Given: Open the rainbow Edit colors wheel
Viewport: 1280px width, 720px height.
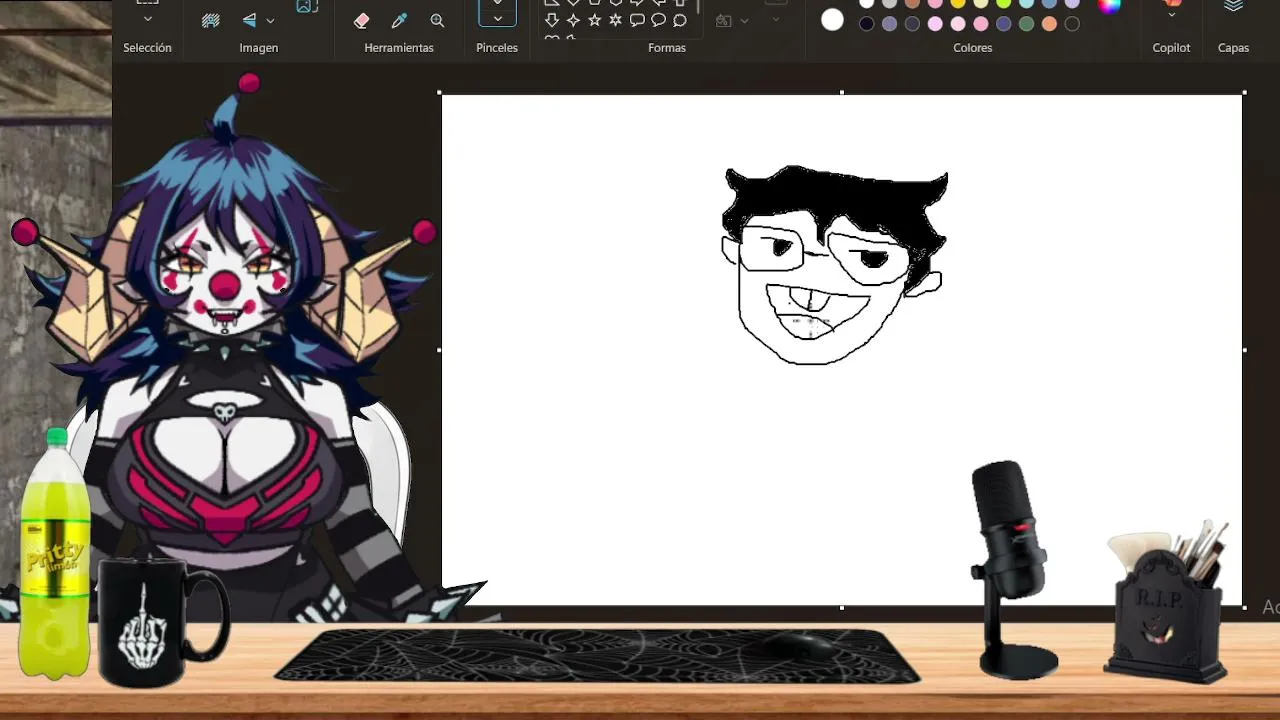Looking at the screenshot, I should (x=1109, y=5).
